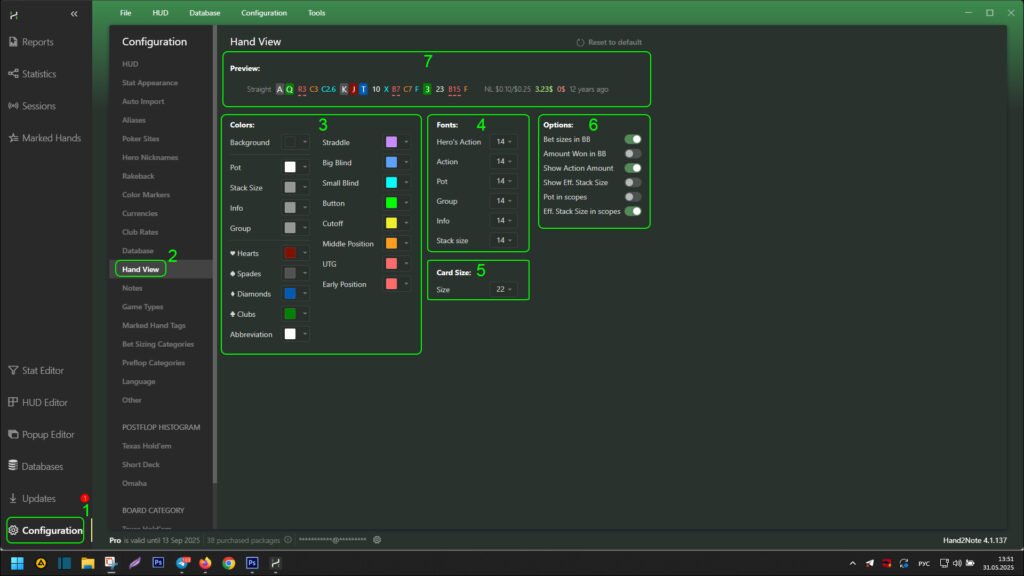Launch the Stat Editor
The width and height of the screenshot is (1024, 576).
point(42,370)
